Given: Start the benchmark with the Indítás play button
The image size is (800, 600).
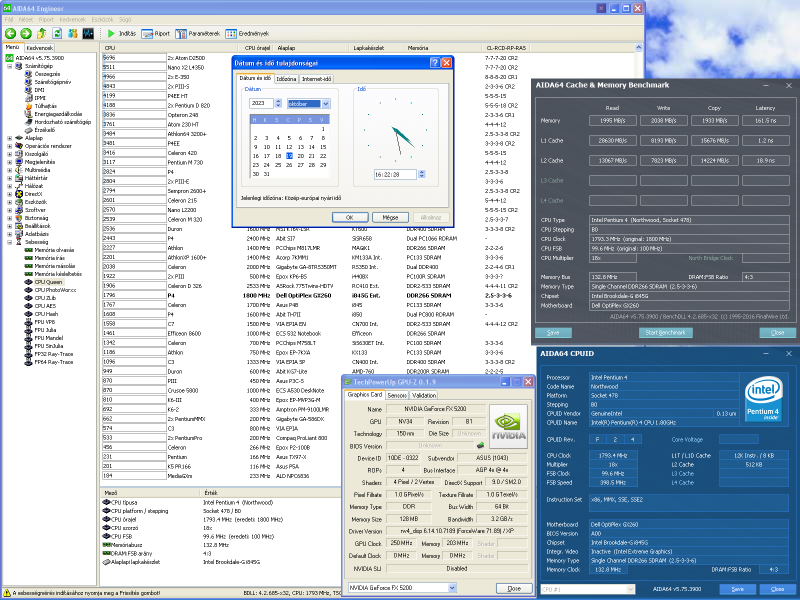Looking at the screenshot, I should (x=121, y=34).
